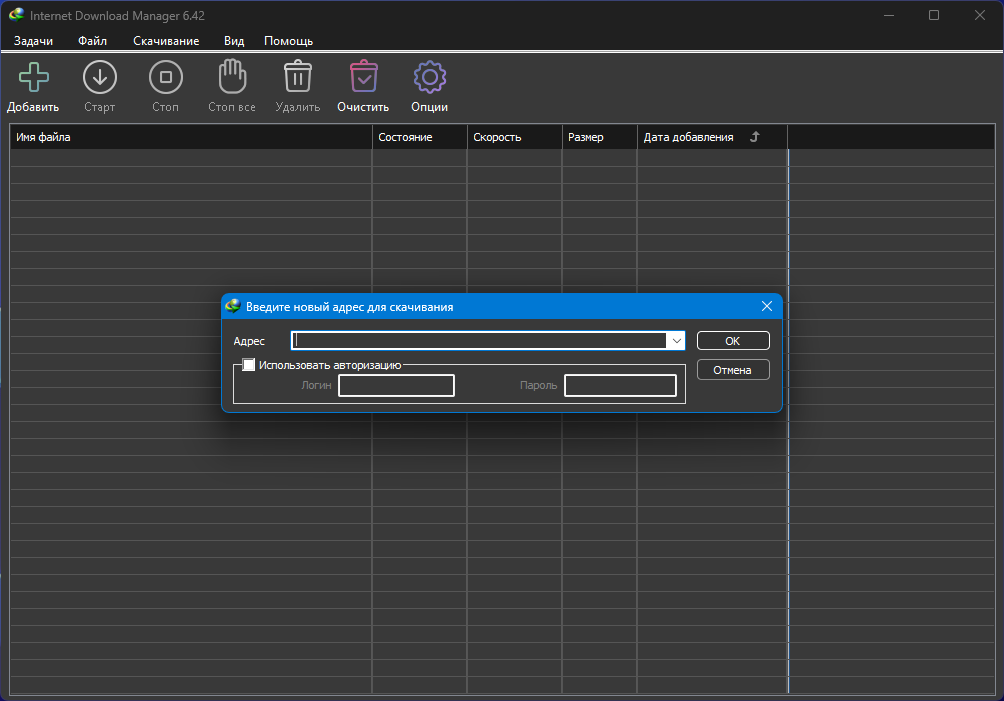
Task: Click the Старт download icon
Action: click(x=100, y=77)
